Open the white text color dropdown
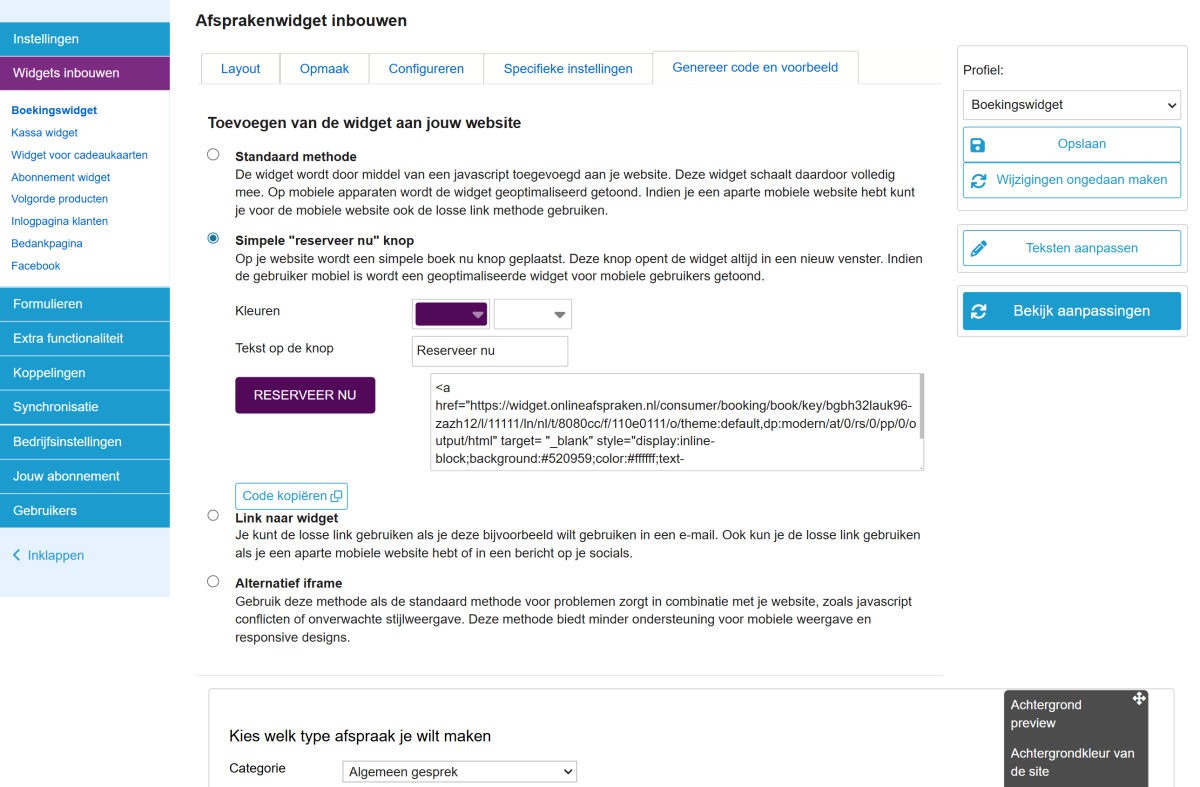This screenshot has height=787, width=1200. [x=533, y=314]
